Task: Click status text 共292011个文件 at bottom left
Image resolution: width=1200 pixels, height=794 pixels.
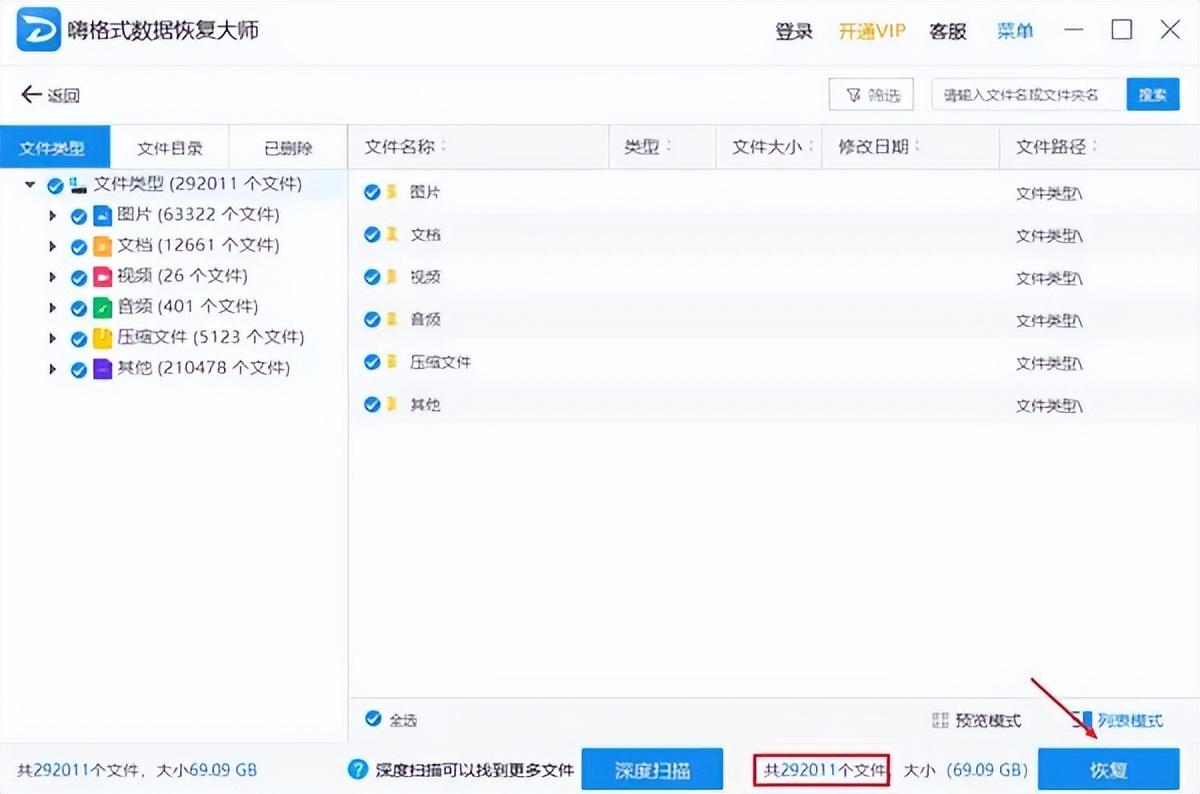Action: [x=80, y=771]
